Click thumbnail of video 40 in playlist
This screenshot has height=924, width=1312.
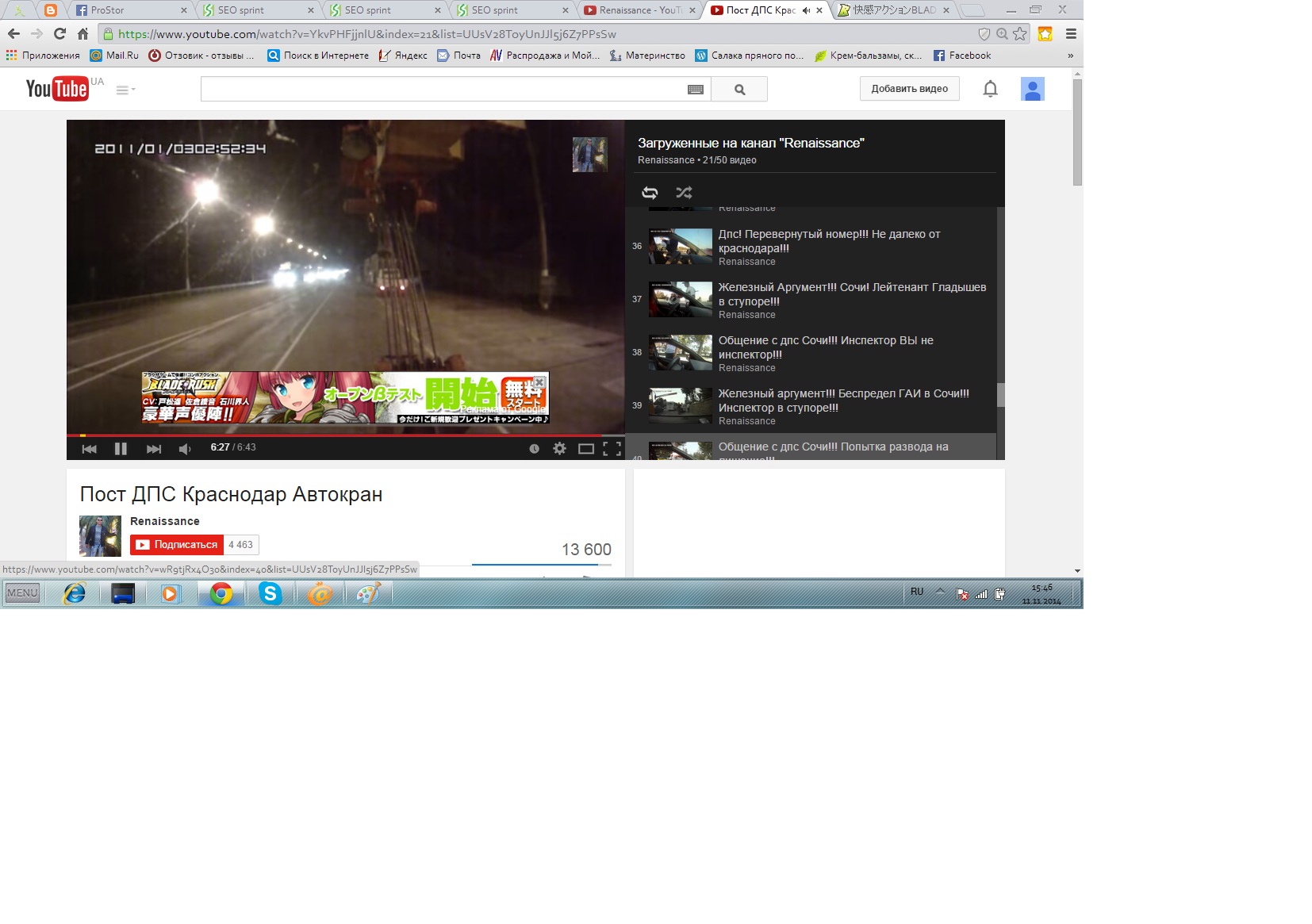(681, 450)
